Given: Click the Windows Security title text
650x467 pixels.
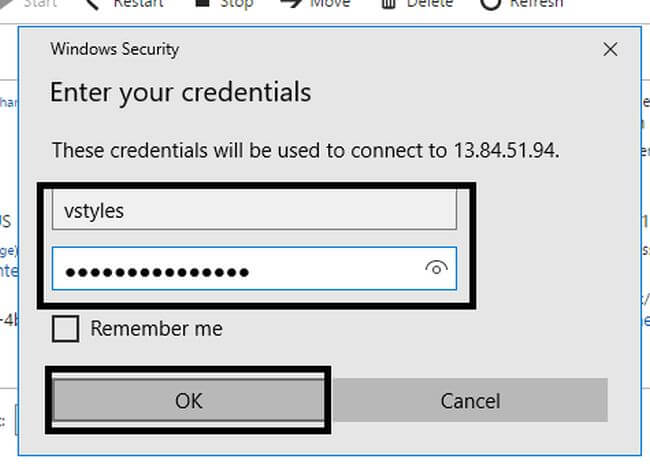Looking at the screenshot, I should tap(115, 48).
